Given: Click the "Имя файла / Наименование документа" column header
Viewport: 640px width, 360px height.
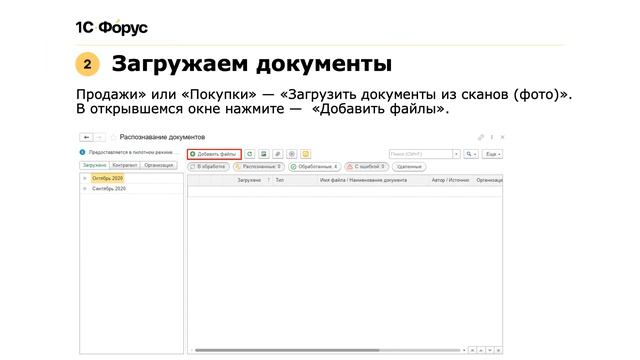Looking at the screenshot, I should click(x=363, y=180).
